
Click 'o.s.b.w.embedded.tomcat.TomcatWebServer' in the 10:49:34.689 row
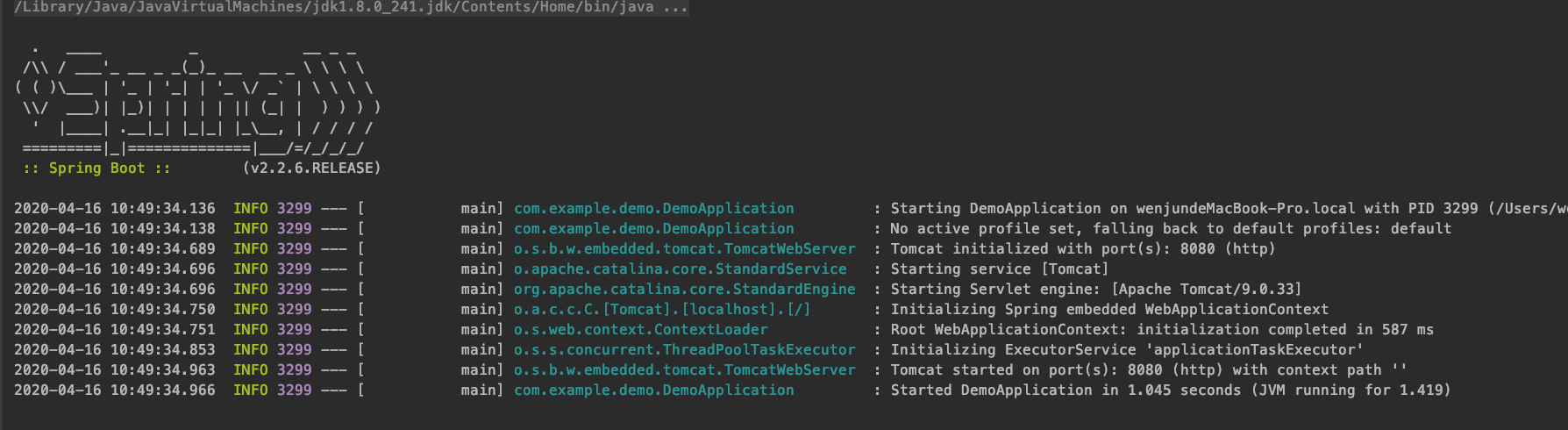coord(685,248)
